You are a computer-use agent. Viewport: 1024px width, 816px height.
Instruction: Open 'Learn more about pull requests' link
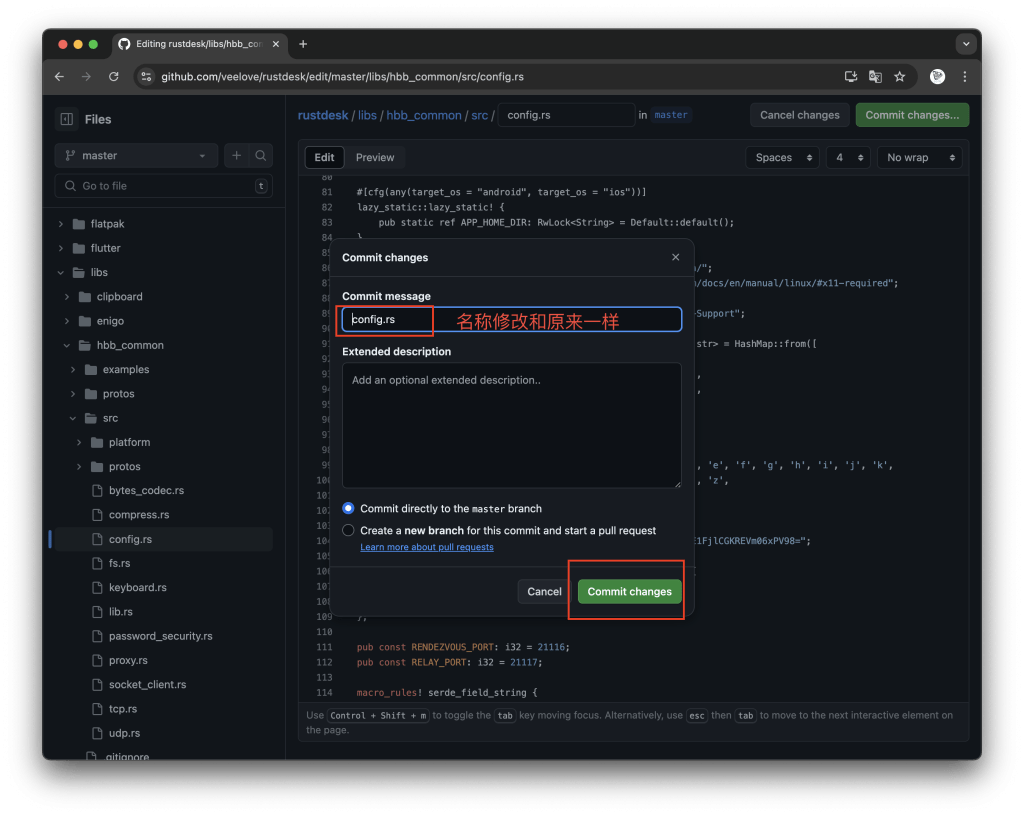427,547
